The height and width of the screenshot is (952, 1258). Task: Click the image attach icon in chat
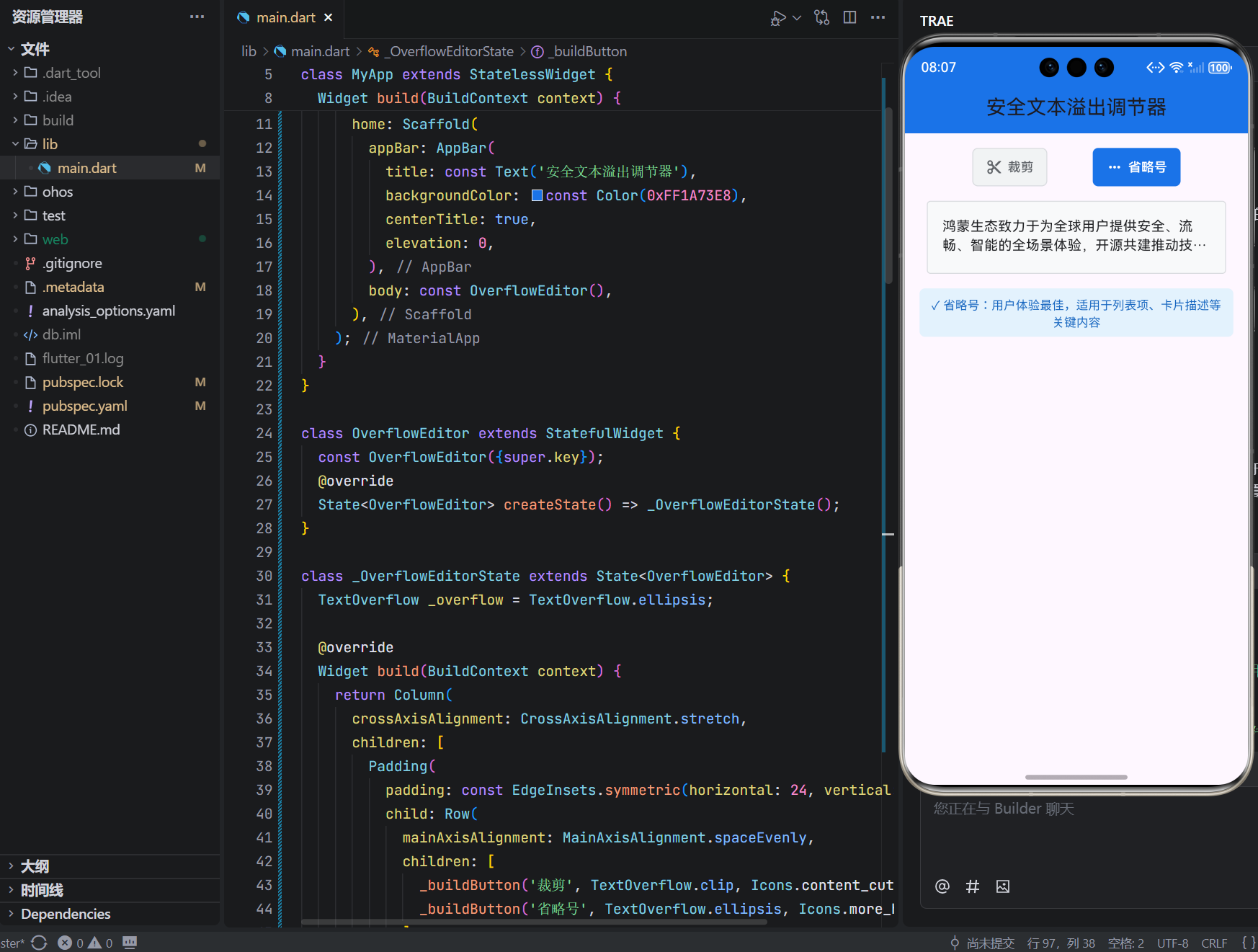(1003, 886)
